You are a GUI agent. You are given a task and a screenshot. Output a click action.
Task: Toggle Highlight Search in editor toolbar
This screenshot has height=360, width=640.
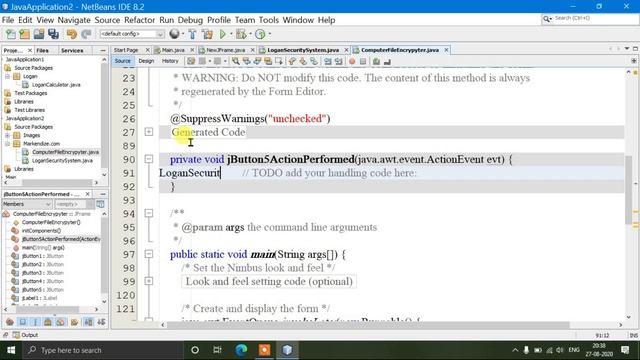point(268,62)
